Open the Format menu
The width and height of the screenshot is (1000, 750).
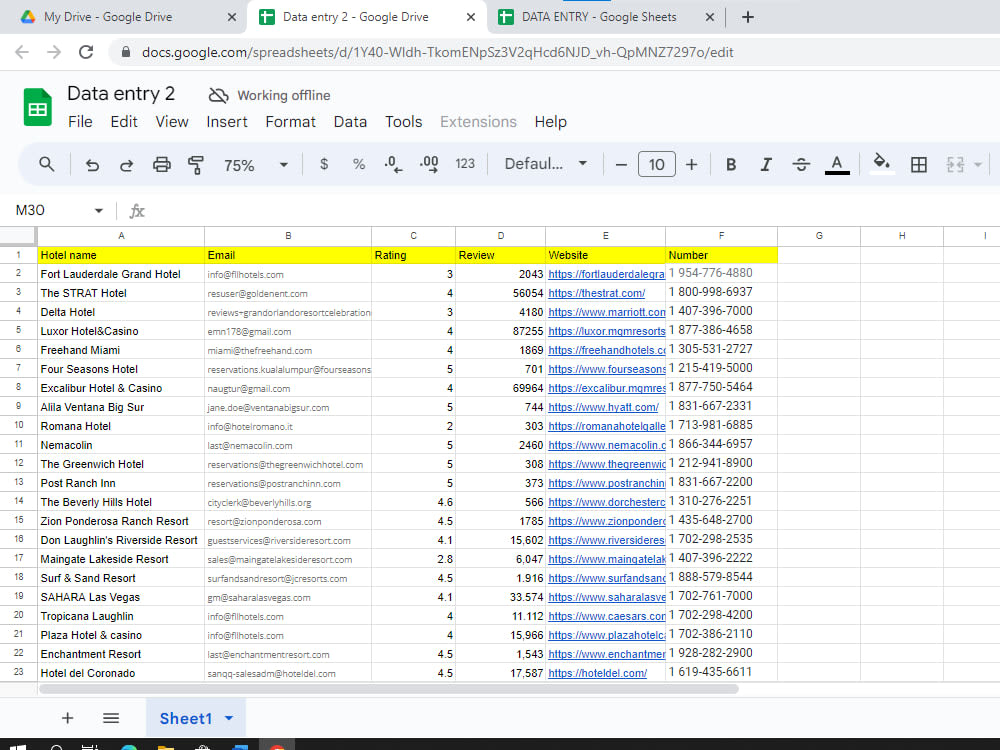click(x=290, y=121)
